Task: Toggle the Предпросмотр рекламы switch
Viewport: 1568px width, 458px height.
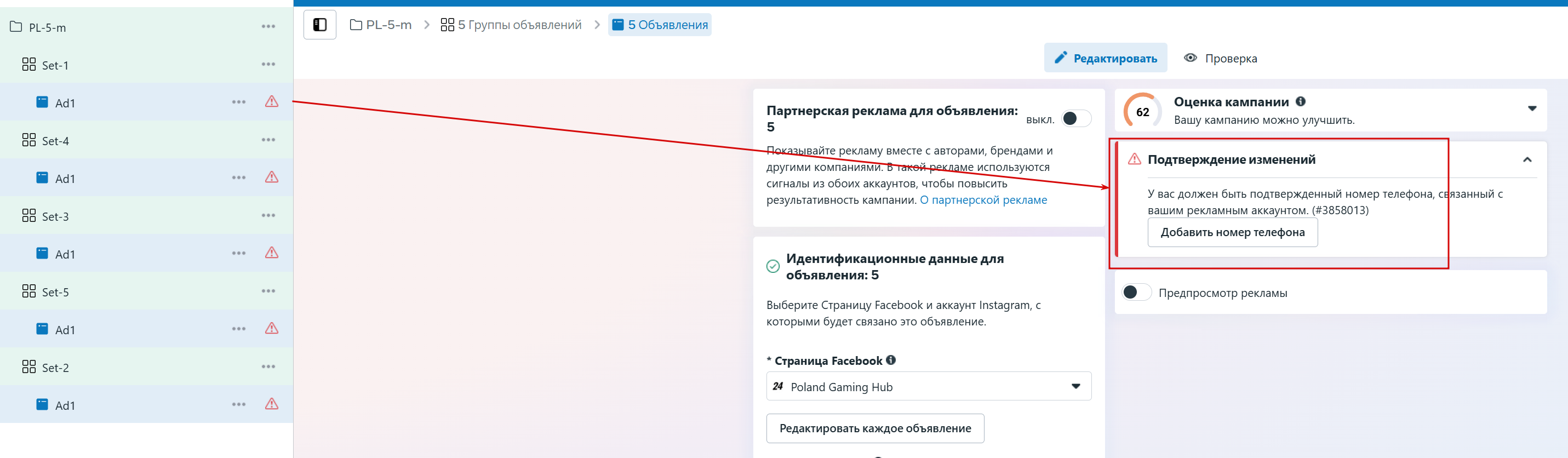Action: tap(1136, 293)
